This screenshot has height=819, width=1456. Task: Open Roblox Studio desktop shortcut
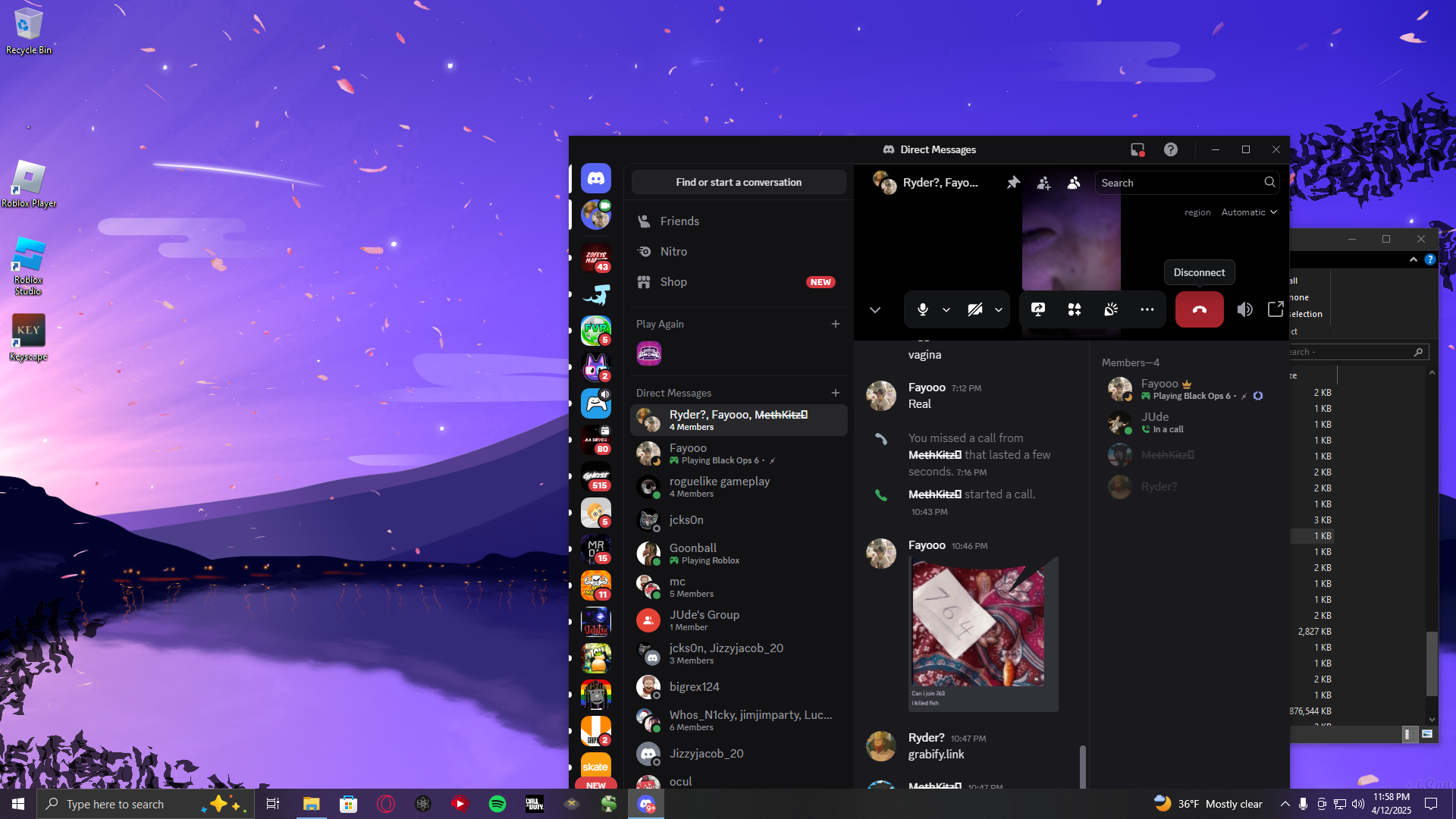click(x=29, y=265)
